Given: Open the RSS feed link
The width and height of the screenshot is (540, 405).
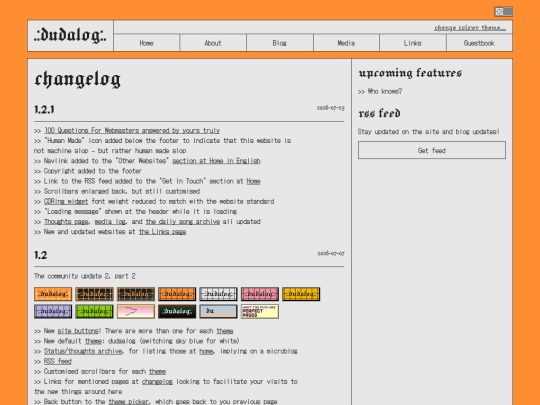Looking at the screenshot, I should coord(58,361).
